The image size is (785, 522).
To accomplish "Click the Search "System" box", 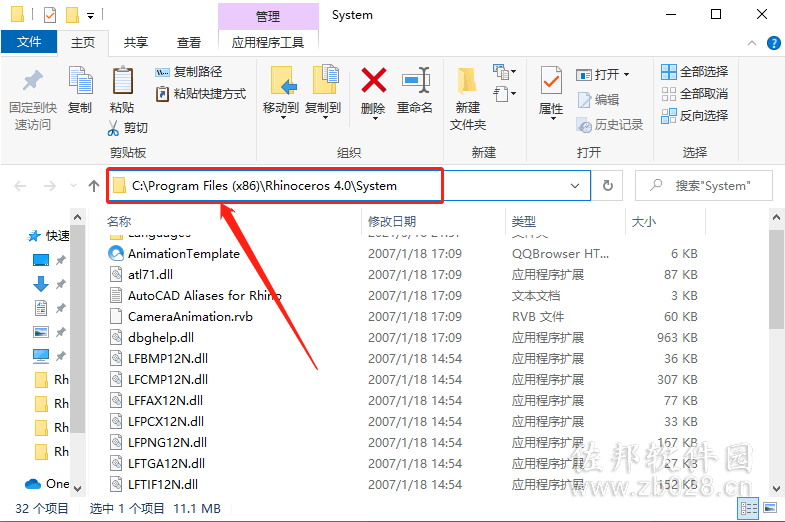I will tap(703, 186).
